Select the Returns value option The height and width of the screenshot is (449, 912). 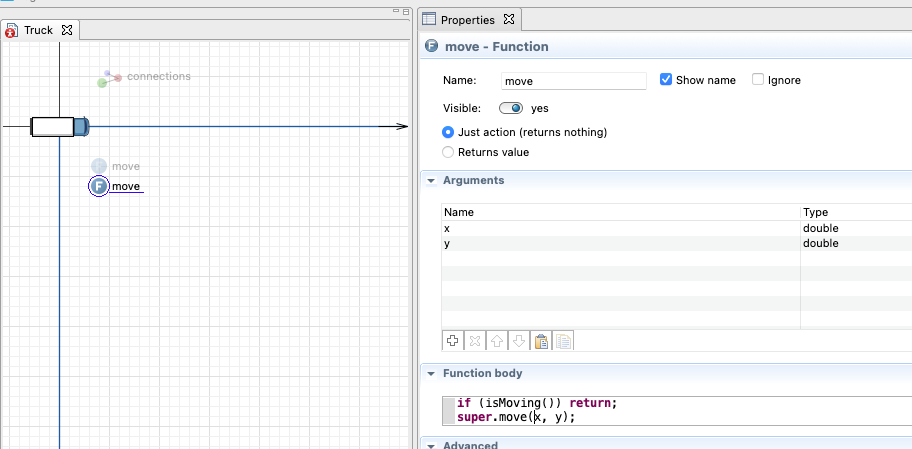point(448,152)
